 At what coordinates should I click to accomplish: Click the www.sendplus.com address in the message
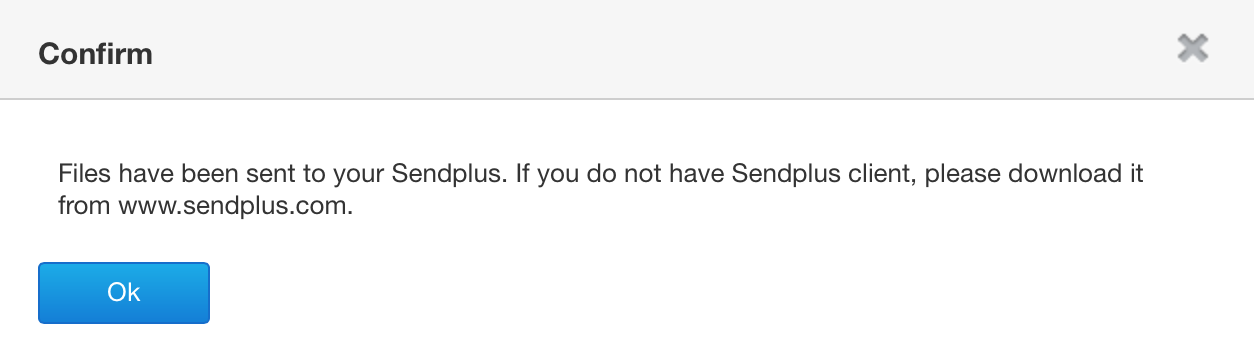click(235, 209)
